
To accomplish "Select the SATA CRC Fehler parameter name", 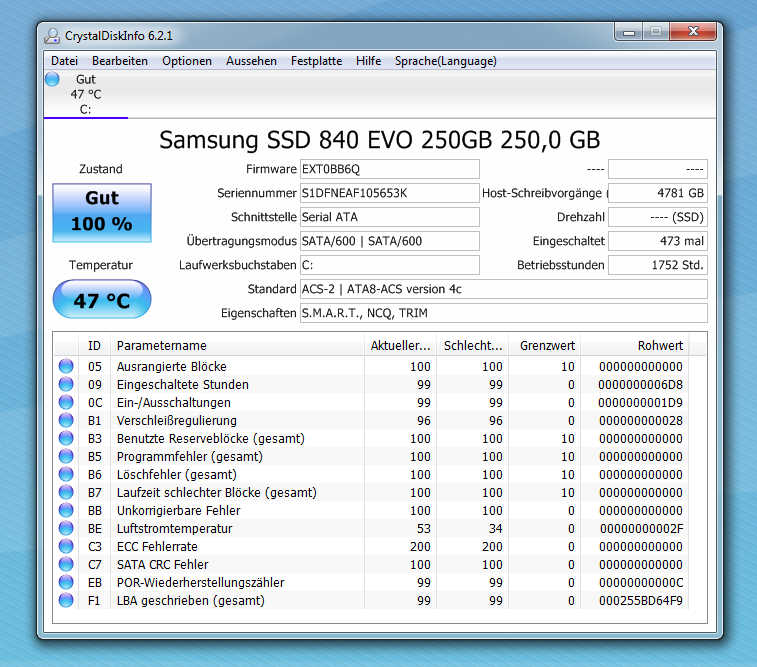I will pyautogui.click(x=162, y=565).
